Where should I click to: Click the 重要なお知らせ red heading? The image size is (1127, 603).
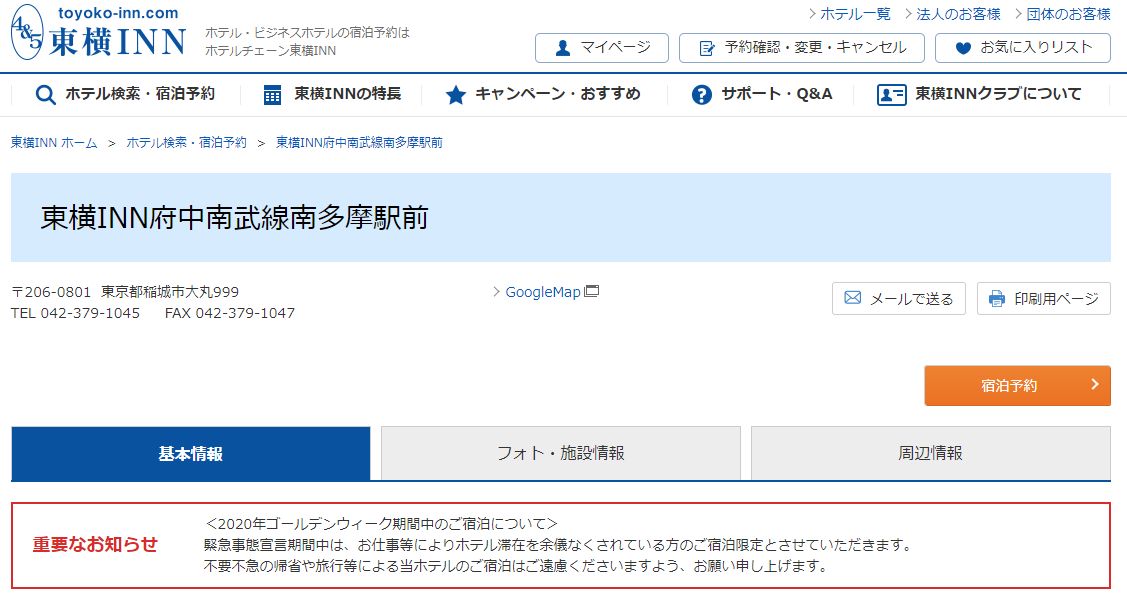pos(95,544)
